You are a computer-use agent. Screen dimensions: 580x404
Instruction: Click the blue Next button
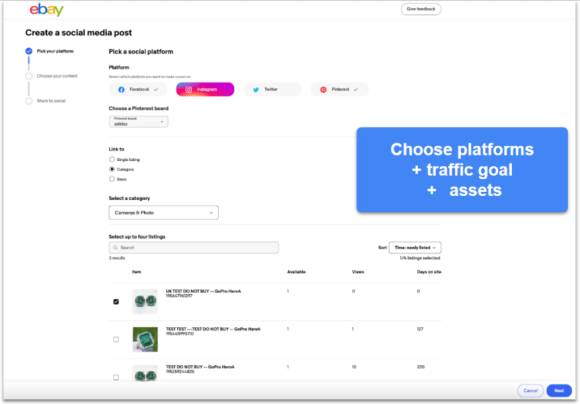pyautogui.click(x=559, y=391)
